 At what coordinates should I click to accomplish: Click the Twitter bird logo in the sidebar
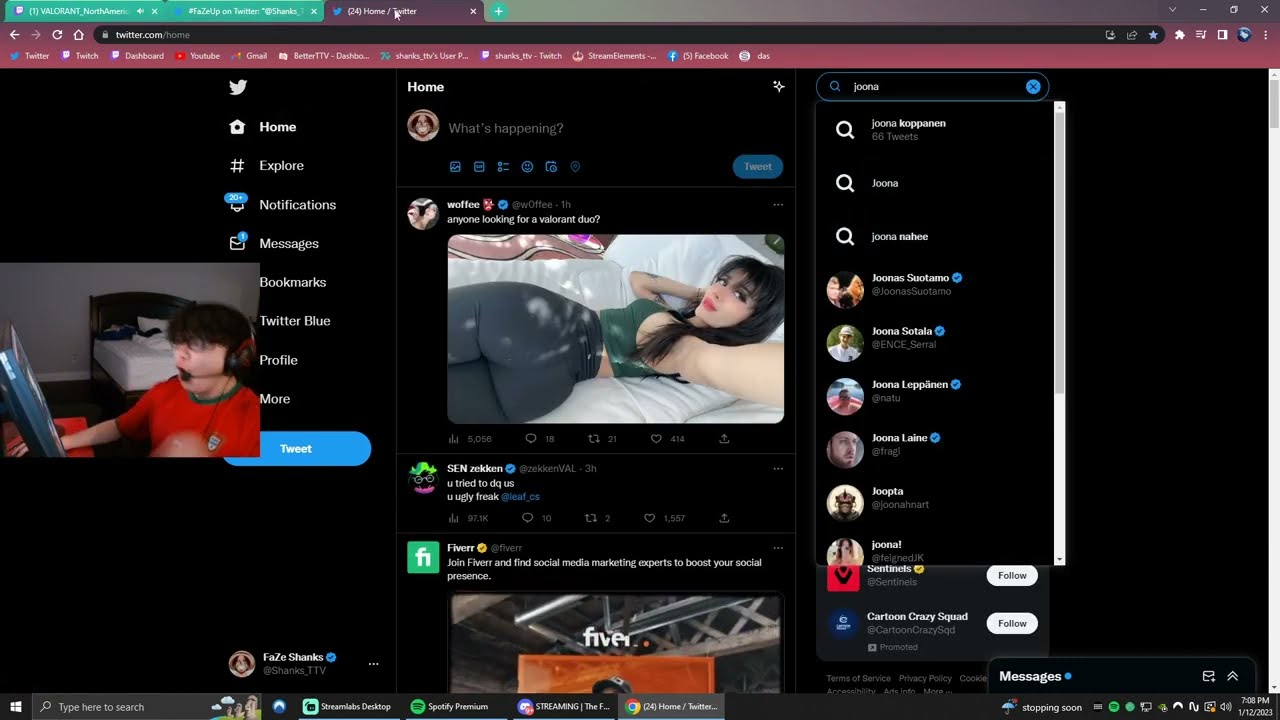(237, 87)
